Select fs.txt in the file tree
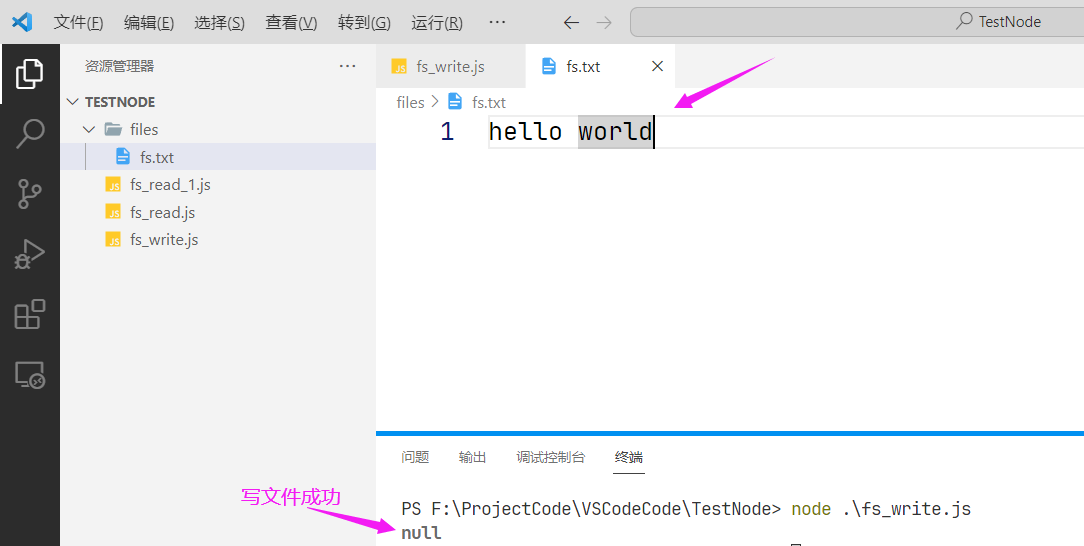This screenshot has width=1084, height=546. (x=218, y=157)
